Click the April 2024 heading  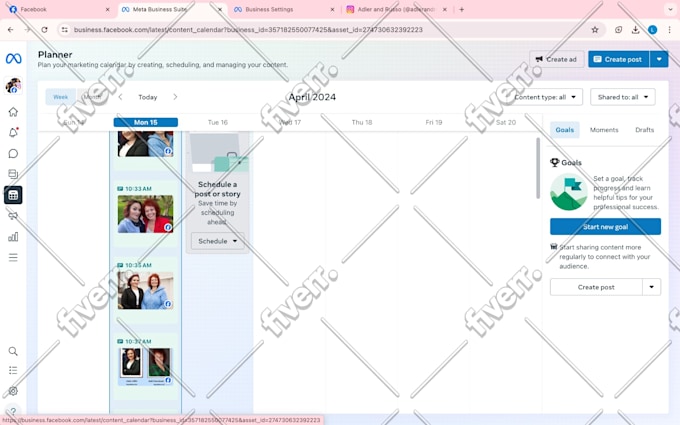[312, 97]
